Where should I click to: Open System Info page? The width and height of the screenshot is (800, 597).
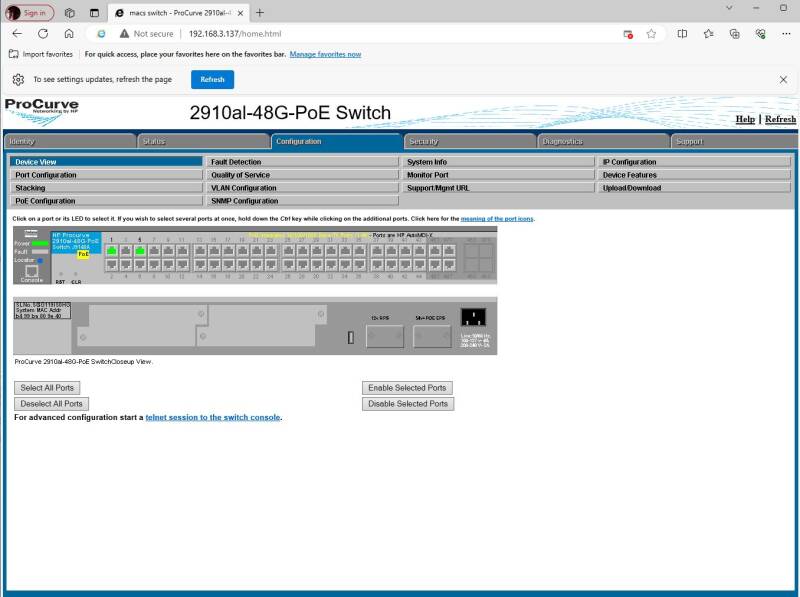pyautogui.click(x=498, y=162)
